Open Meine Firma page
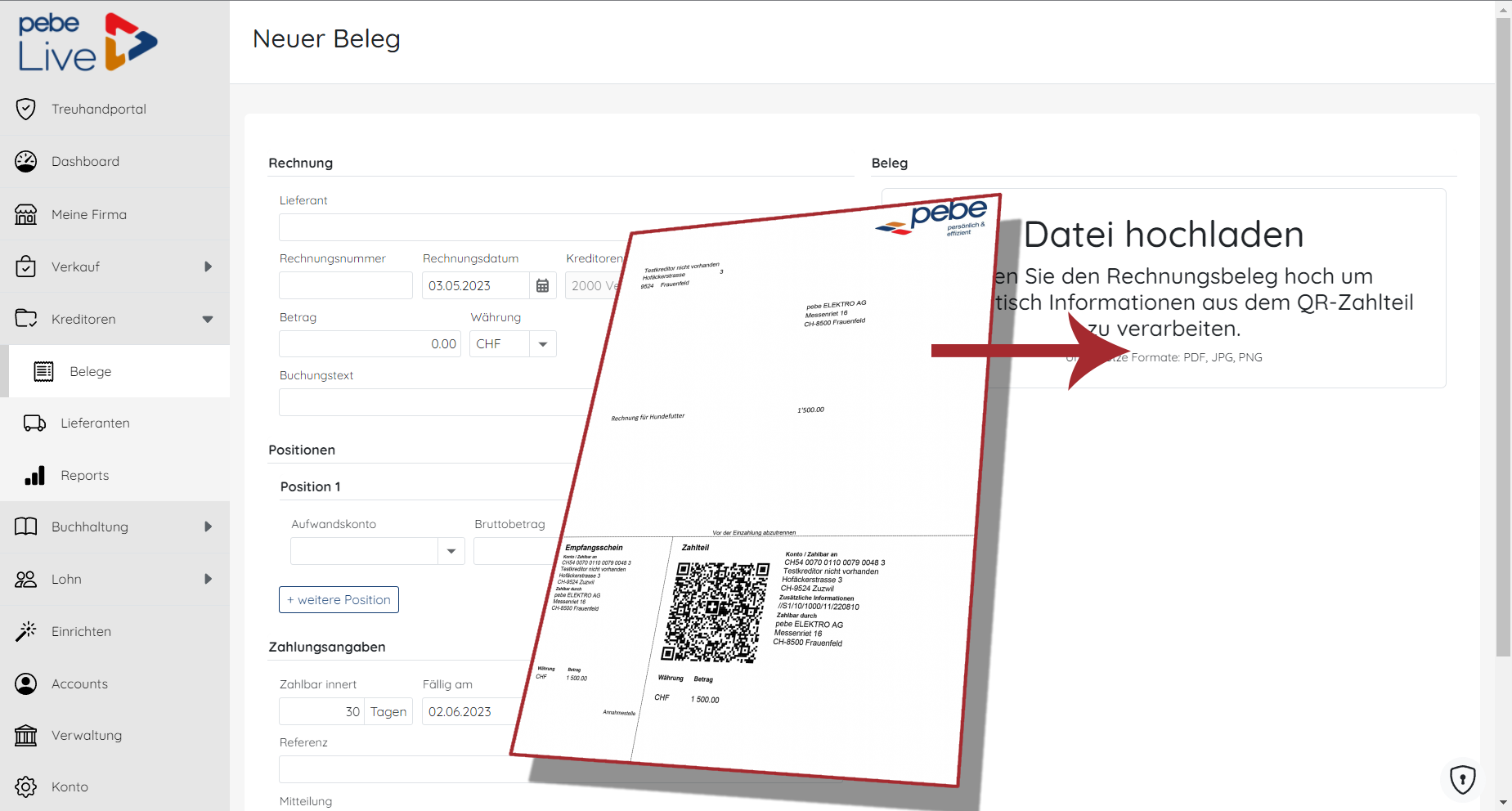This screenshot has width=1512, height=811. [x=114, y=214]
